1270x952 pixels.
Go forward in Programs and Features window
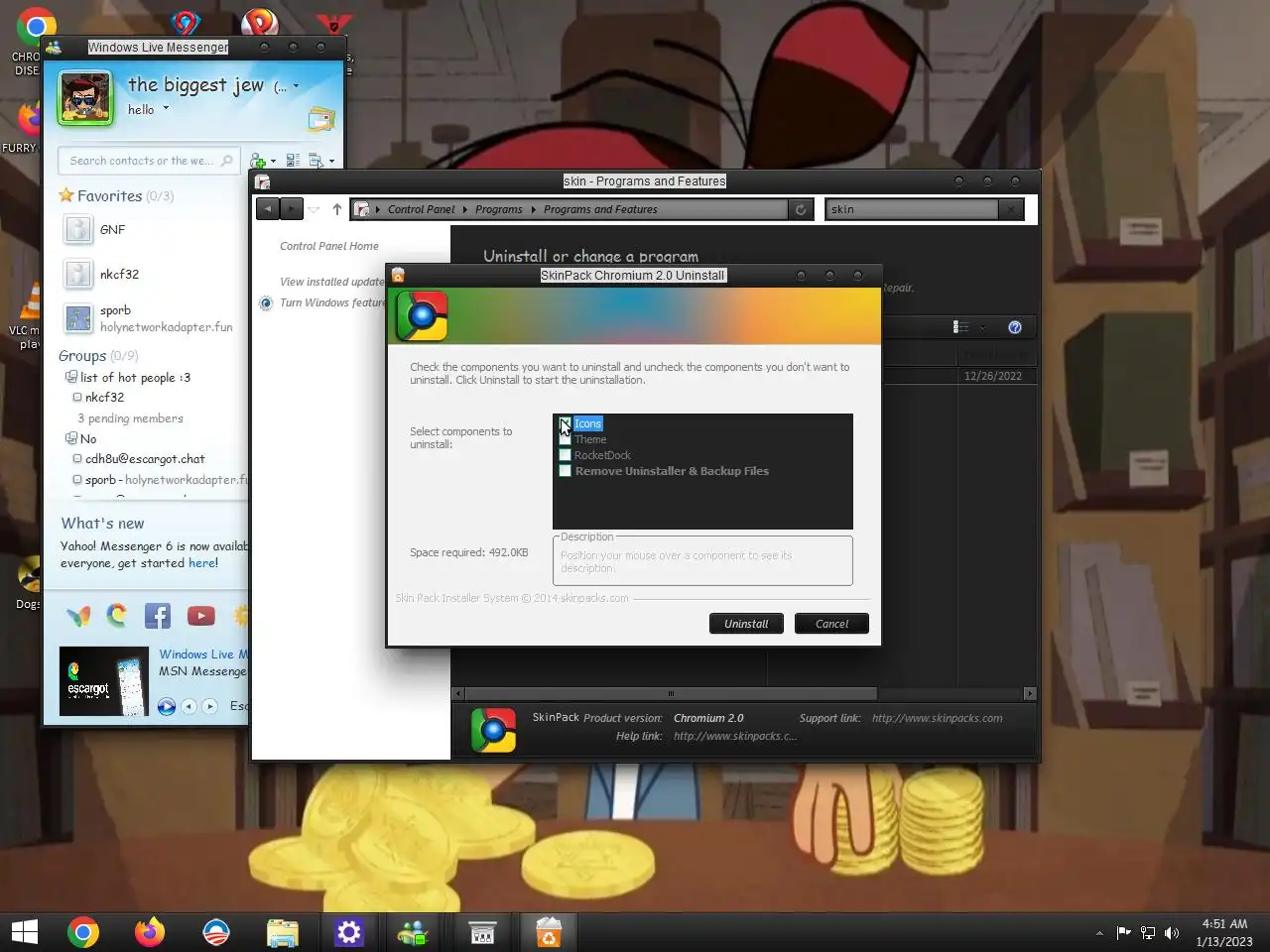coord(291,209)
